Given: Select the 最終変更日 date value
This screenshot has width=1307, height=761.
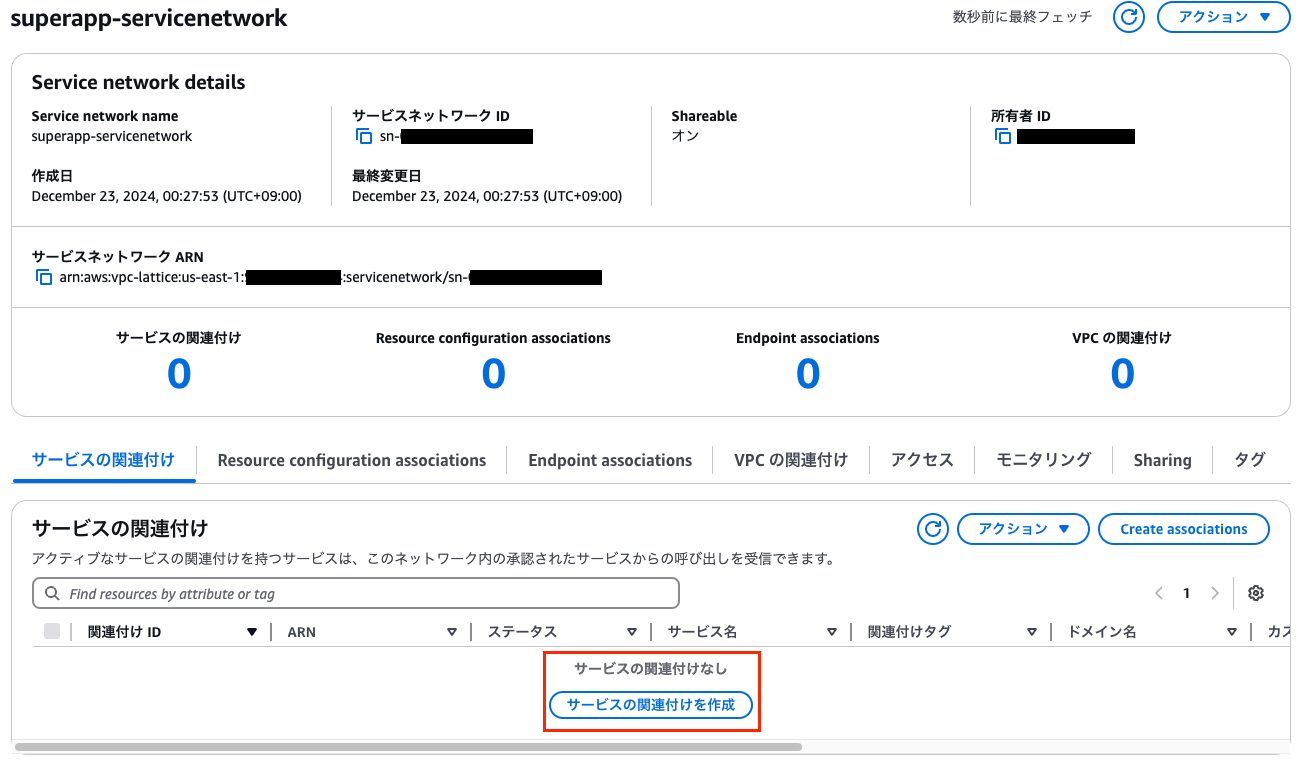Looking at the screenshot, I should tap(487, 196).
